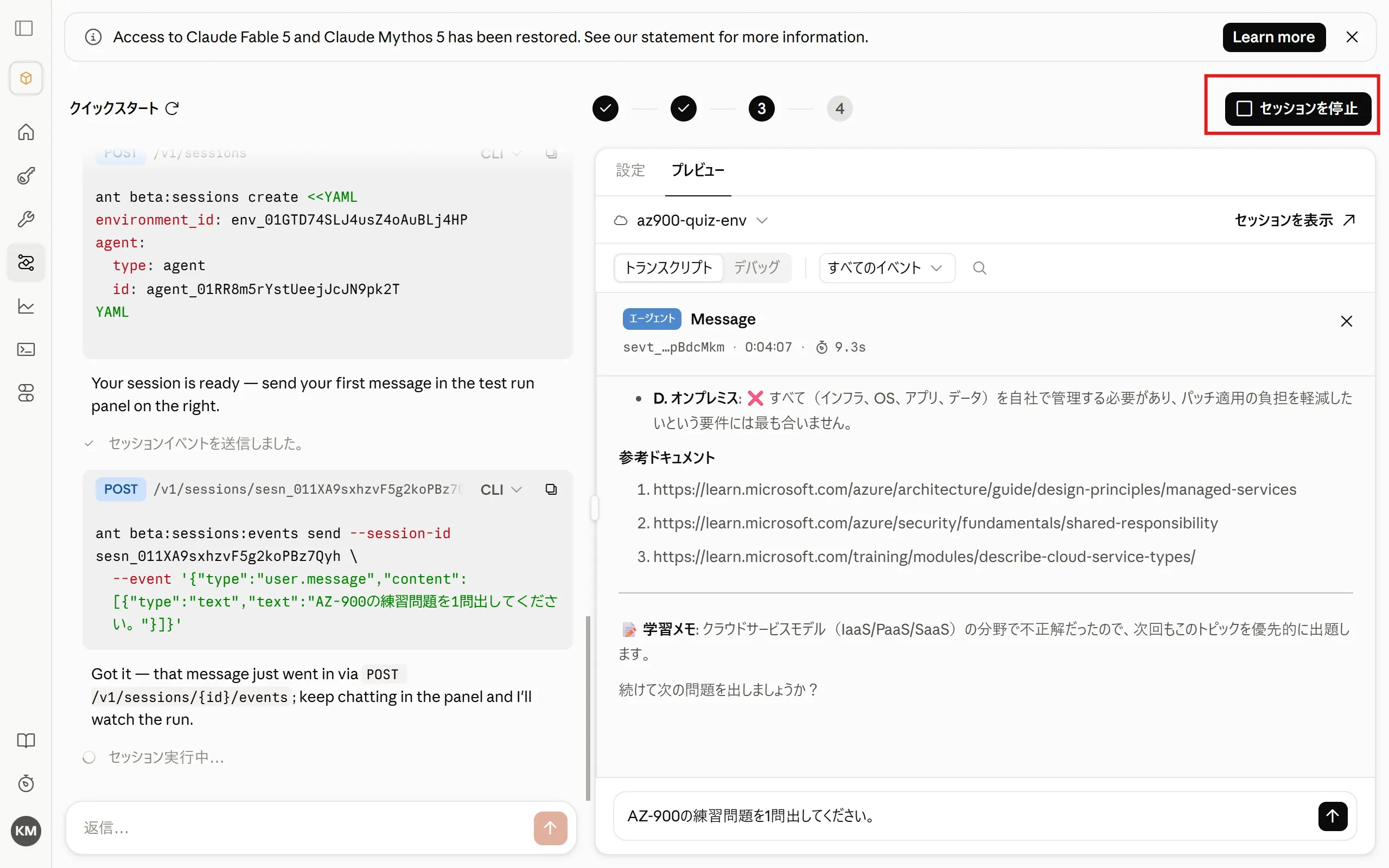Dismiss the access restored banner
Image resolution: width=1389 pixels, height=868 pixels.
[1352, 37]
